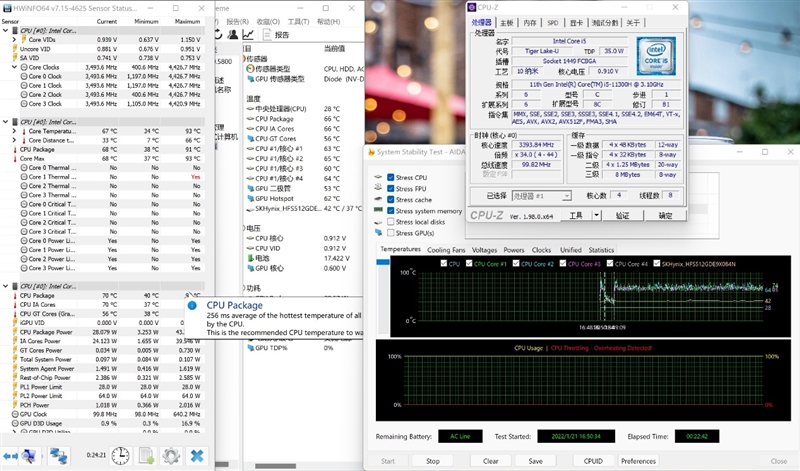Click AIDA64 toolbar graph chart icon
This screenshot has width=800, height=471.
pos(248,34)
